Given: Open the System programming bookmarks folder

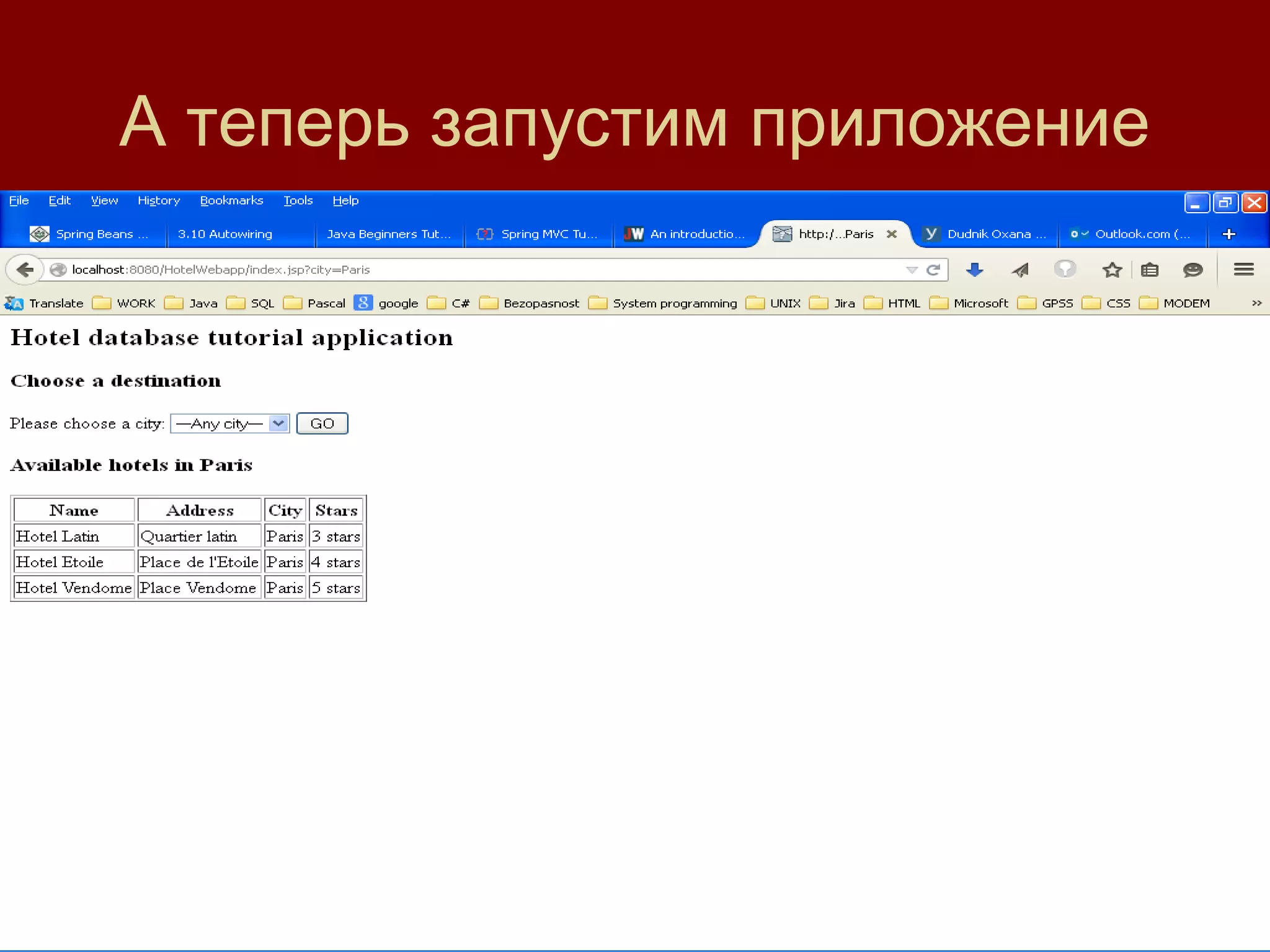Looking at the screenshot, I should tap(663, 303).
